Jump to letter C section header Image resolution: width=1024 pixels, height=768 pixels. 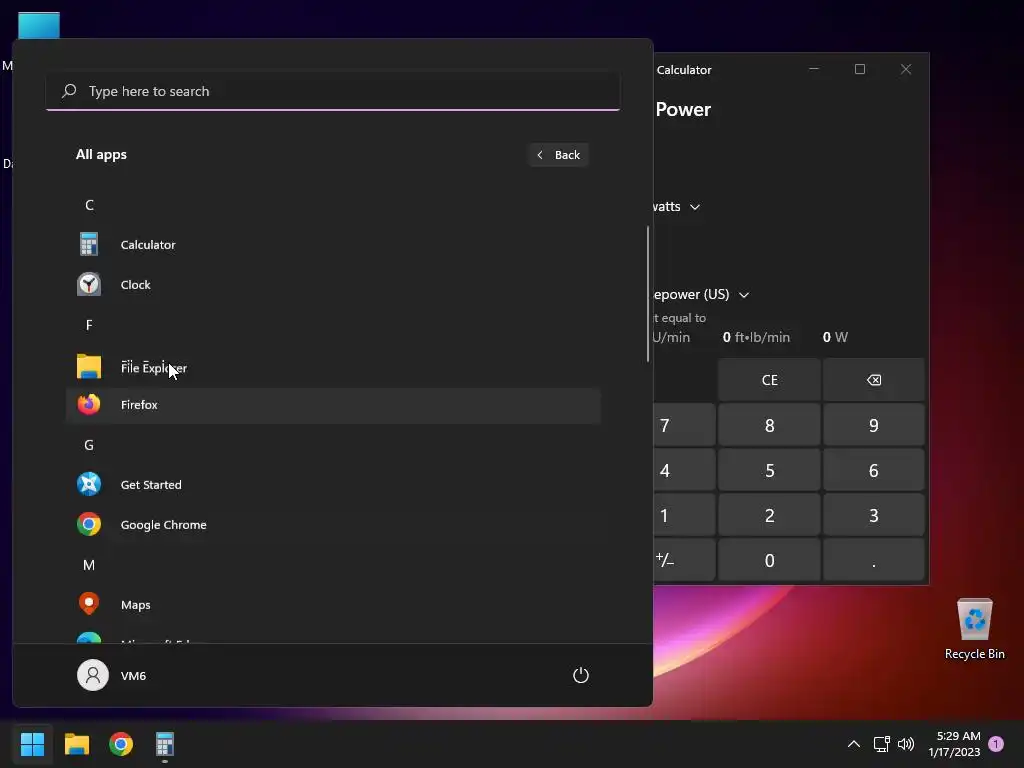click(x=89, y=205)
